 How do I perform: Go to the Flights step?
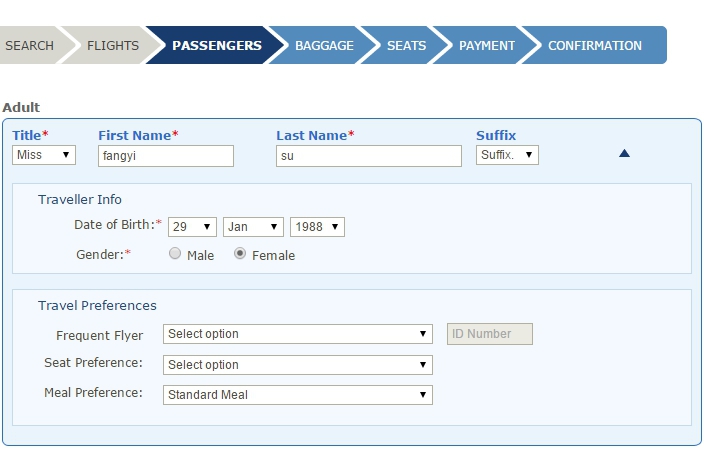(x=113, y=46)
